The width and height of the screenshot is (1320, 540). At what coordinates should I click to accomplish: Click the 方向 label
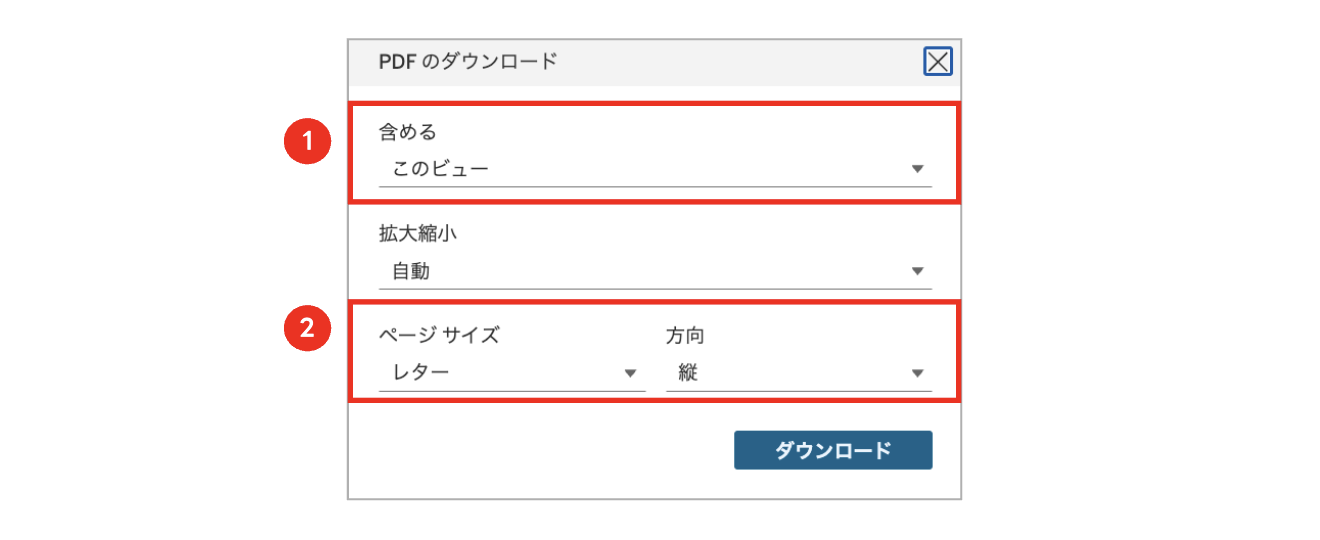pos(685,335)
